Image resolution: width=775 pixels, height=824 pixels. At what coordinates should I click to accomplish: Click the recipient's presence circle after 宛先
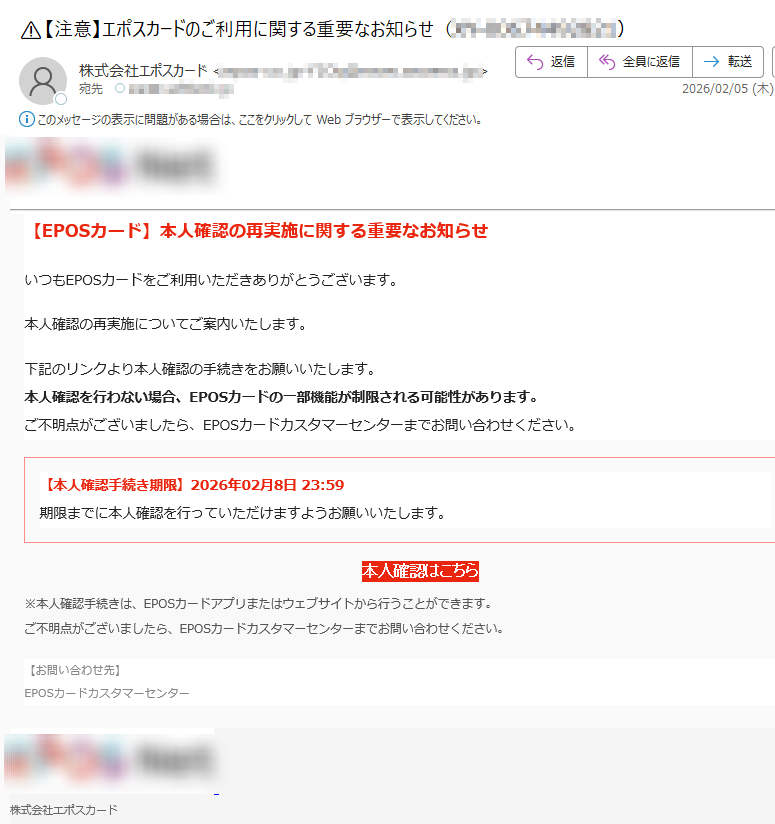[120, 89]
